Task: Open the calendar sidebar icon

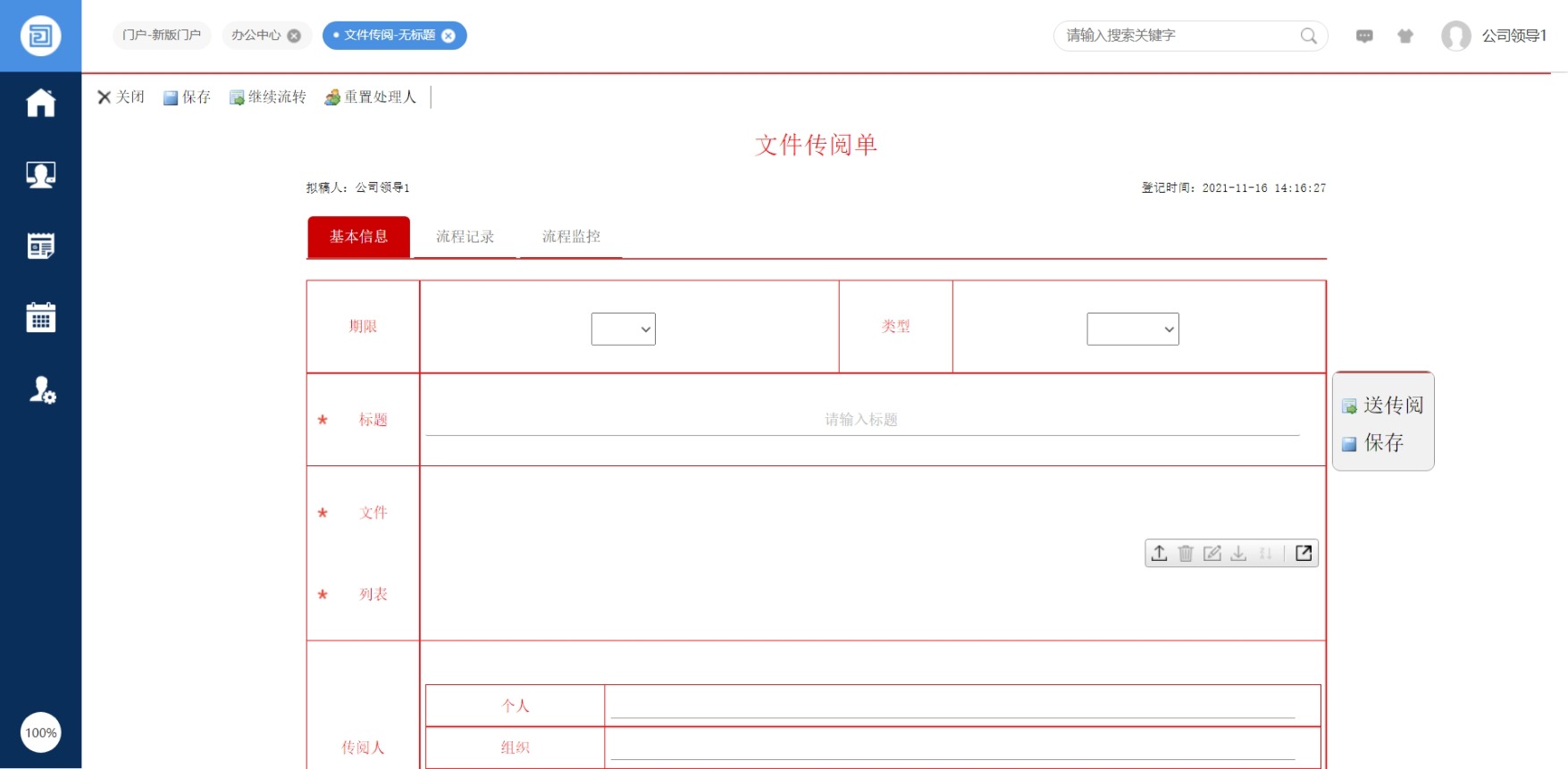Action: click(40, 317)
